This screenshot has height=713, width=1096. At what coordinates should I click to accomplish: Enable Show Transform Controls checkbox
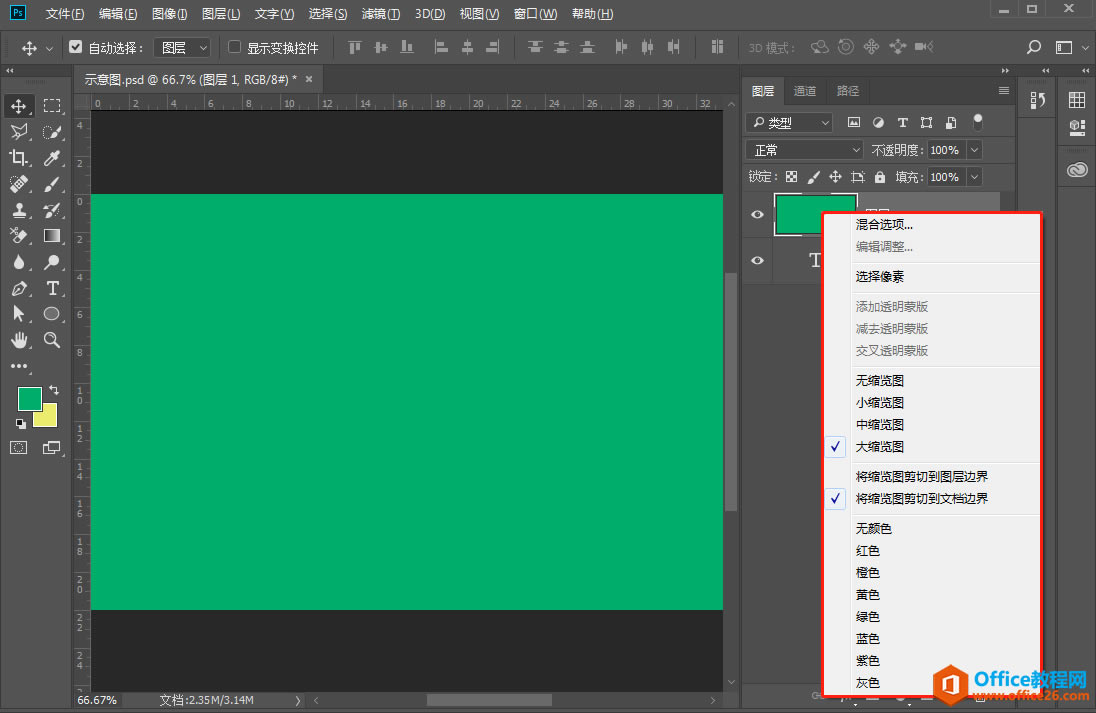(235, 47)
